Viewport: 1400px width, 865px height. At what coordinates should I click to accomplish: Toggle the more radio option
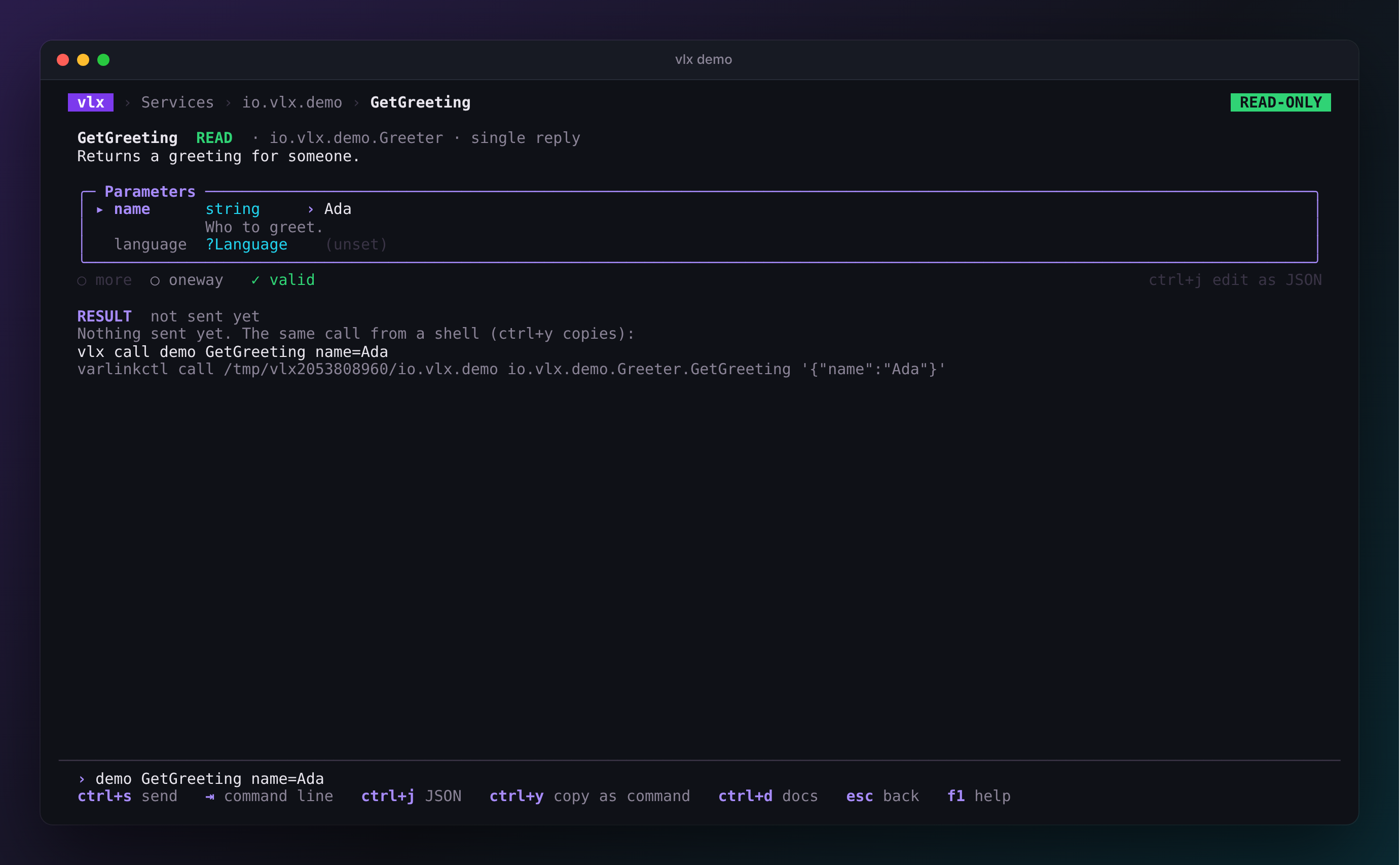click(x=104, y=280)
